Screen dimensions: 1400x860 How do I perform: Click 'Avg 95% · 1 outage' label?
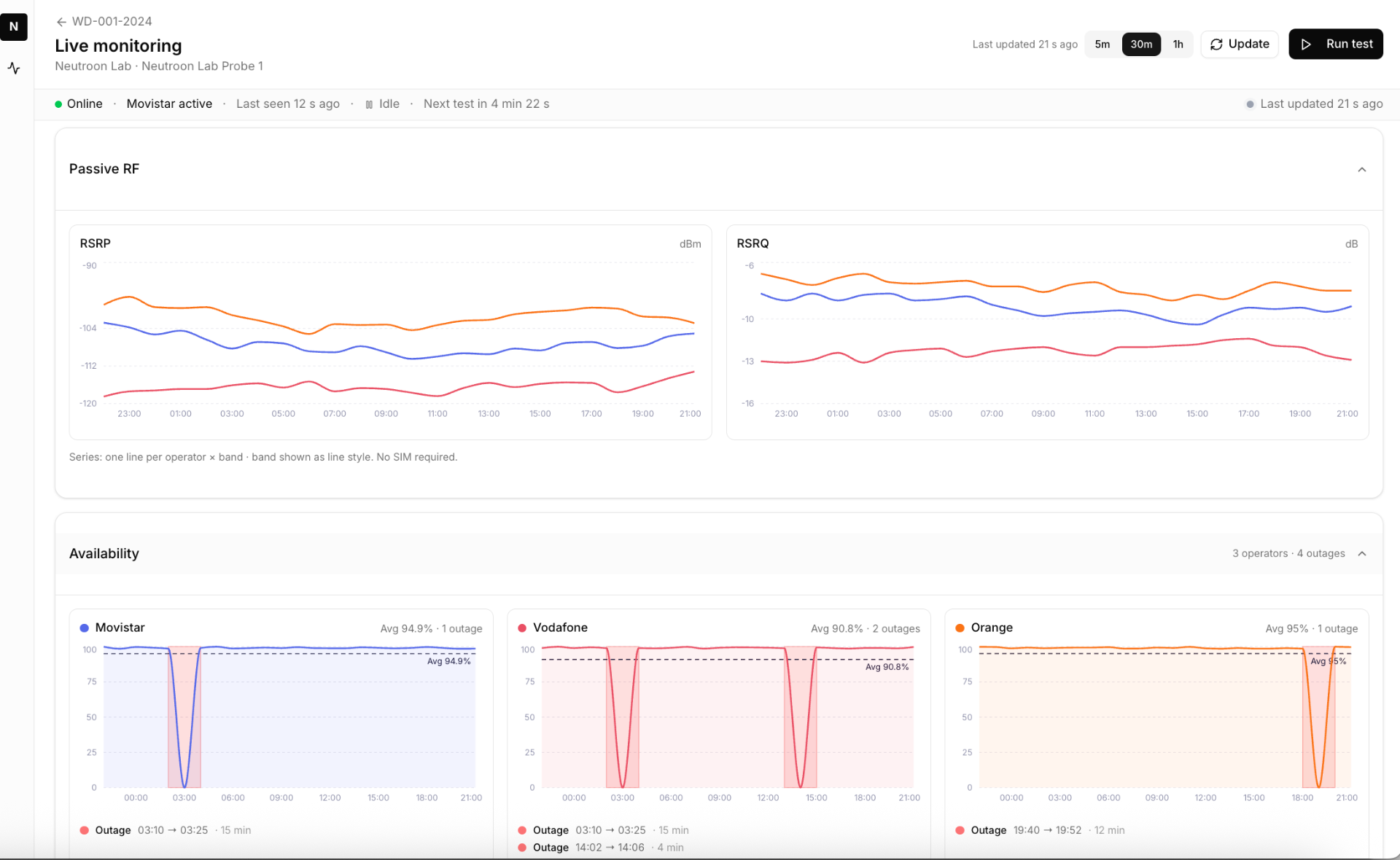click(1312, 629)
